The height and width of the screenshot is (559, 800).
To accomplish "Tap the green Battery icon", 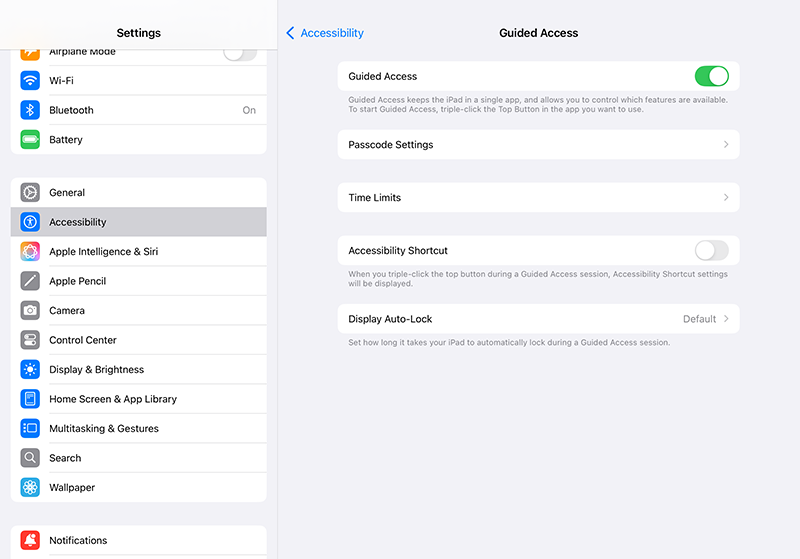I will coord(30,140).
